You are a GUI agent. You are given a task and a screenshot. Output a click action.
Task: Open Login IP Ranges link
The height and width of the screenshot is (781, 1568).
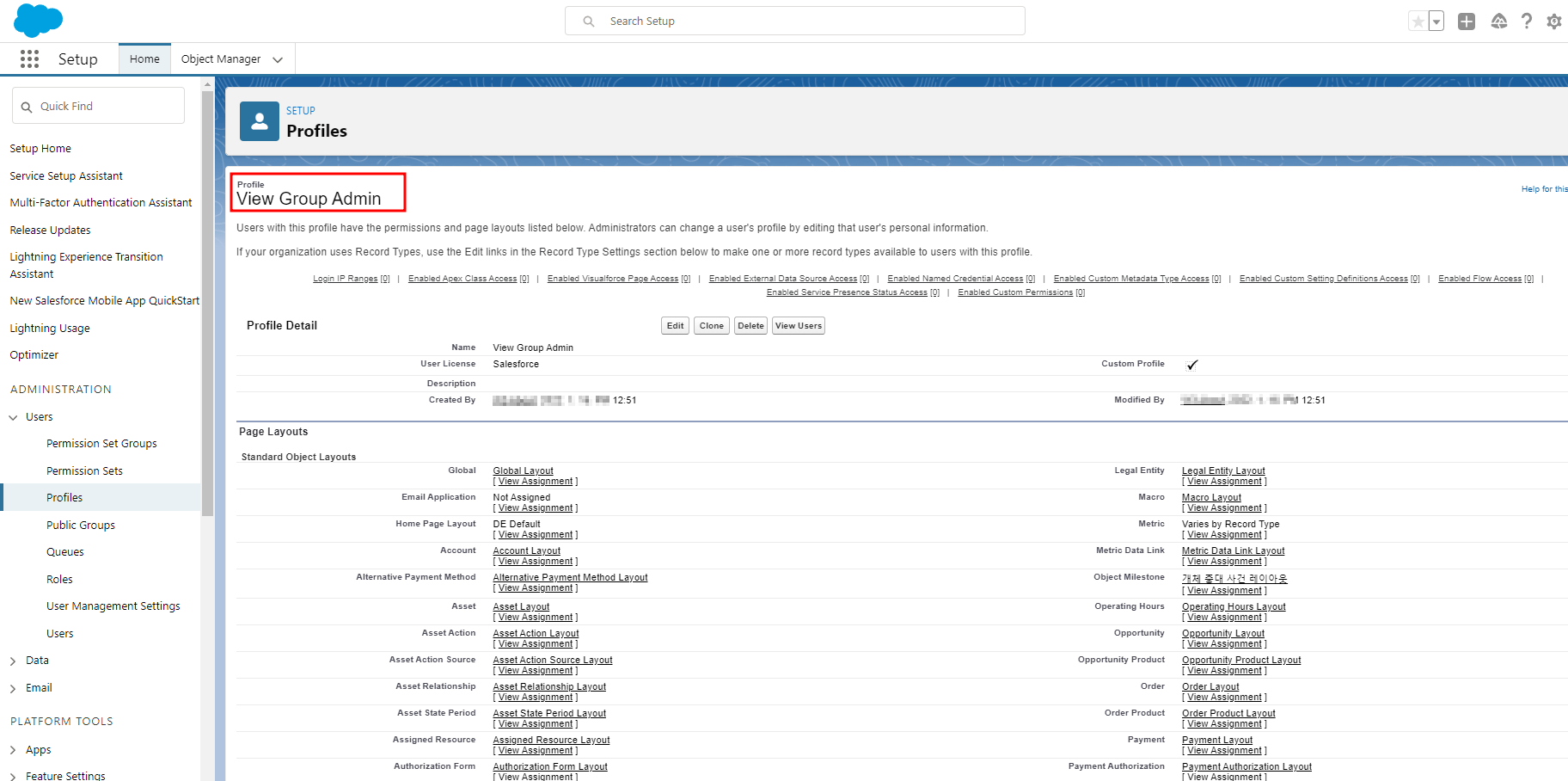352,279
